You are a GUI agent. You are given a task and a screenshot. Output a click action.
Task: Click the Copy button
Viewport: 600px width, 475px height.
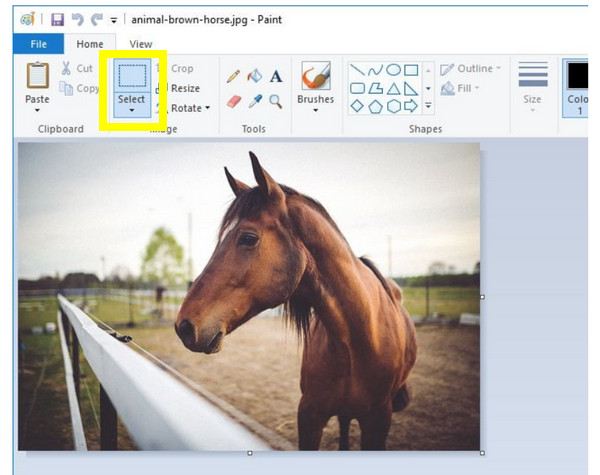(x=79, y=88)
